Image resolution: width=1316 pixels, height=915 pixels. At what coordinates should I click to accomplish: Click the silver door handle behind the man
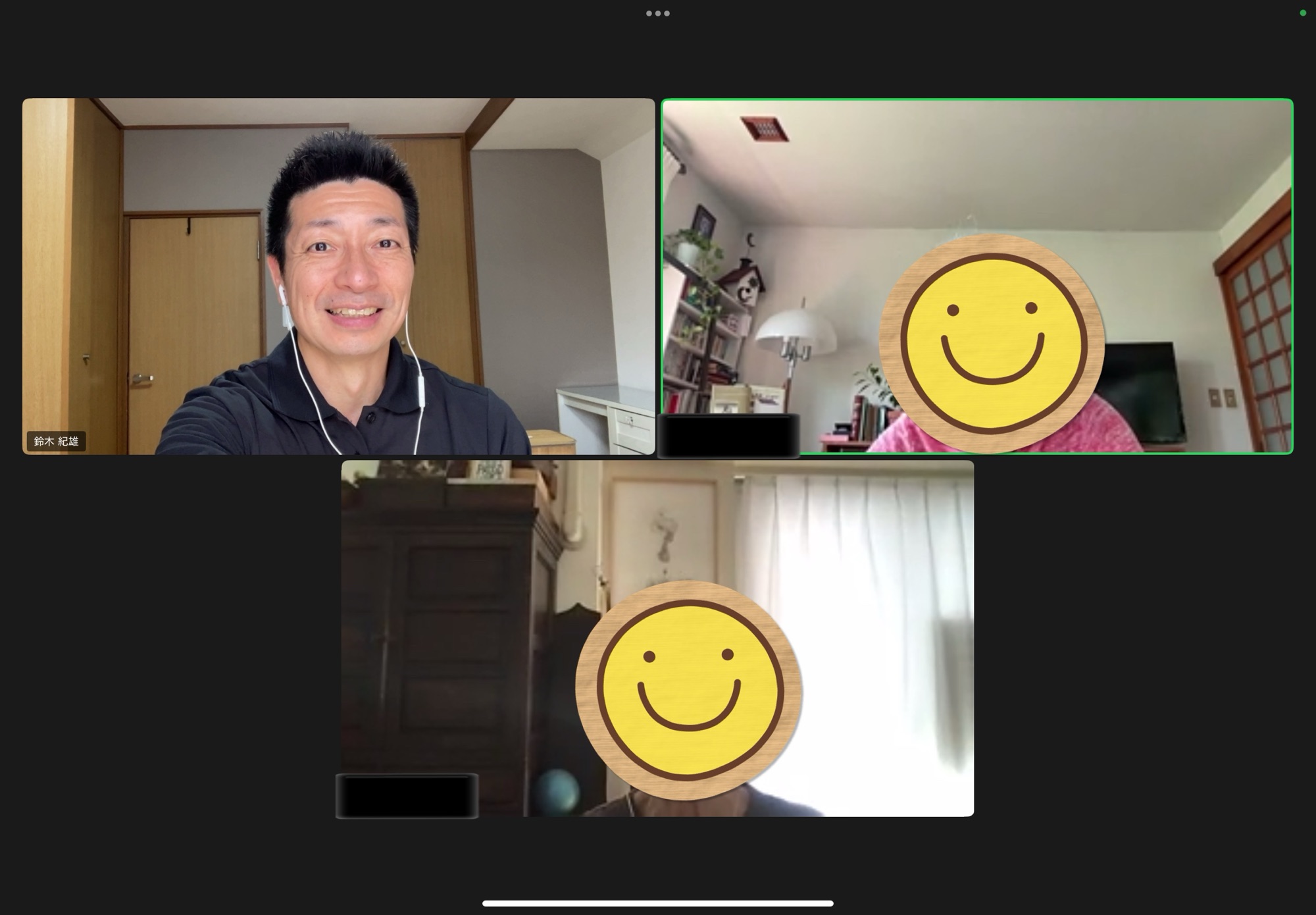tap(141, 379)
